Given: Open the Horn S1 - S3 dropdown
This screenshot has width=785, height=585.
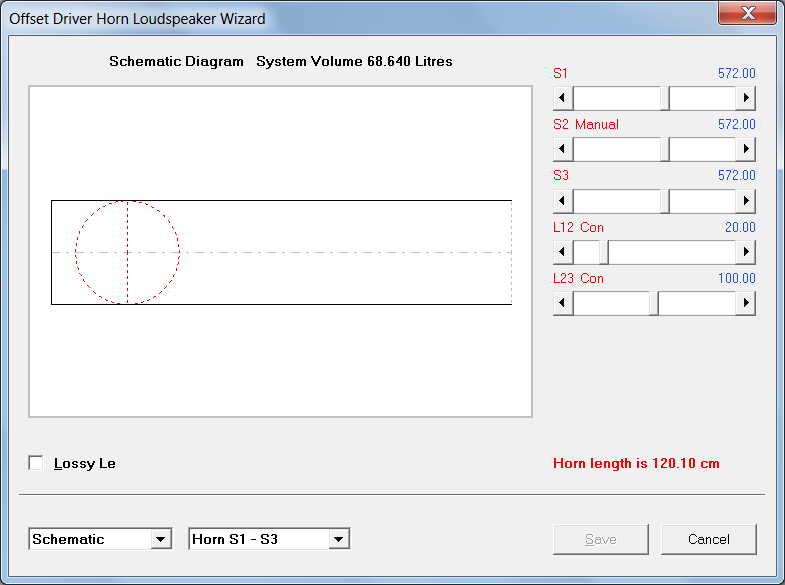Looking at the screenshot, I should (339, 539).
